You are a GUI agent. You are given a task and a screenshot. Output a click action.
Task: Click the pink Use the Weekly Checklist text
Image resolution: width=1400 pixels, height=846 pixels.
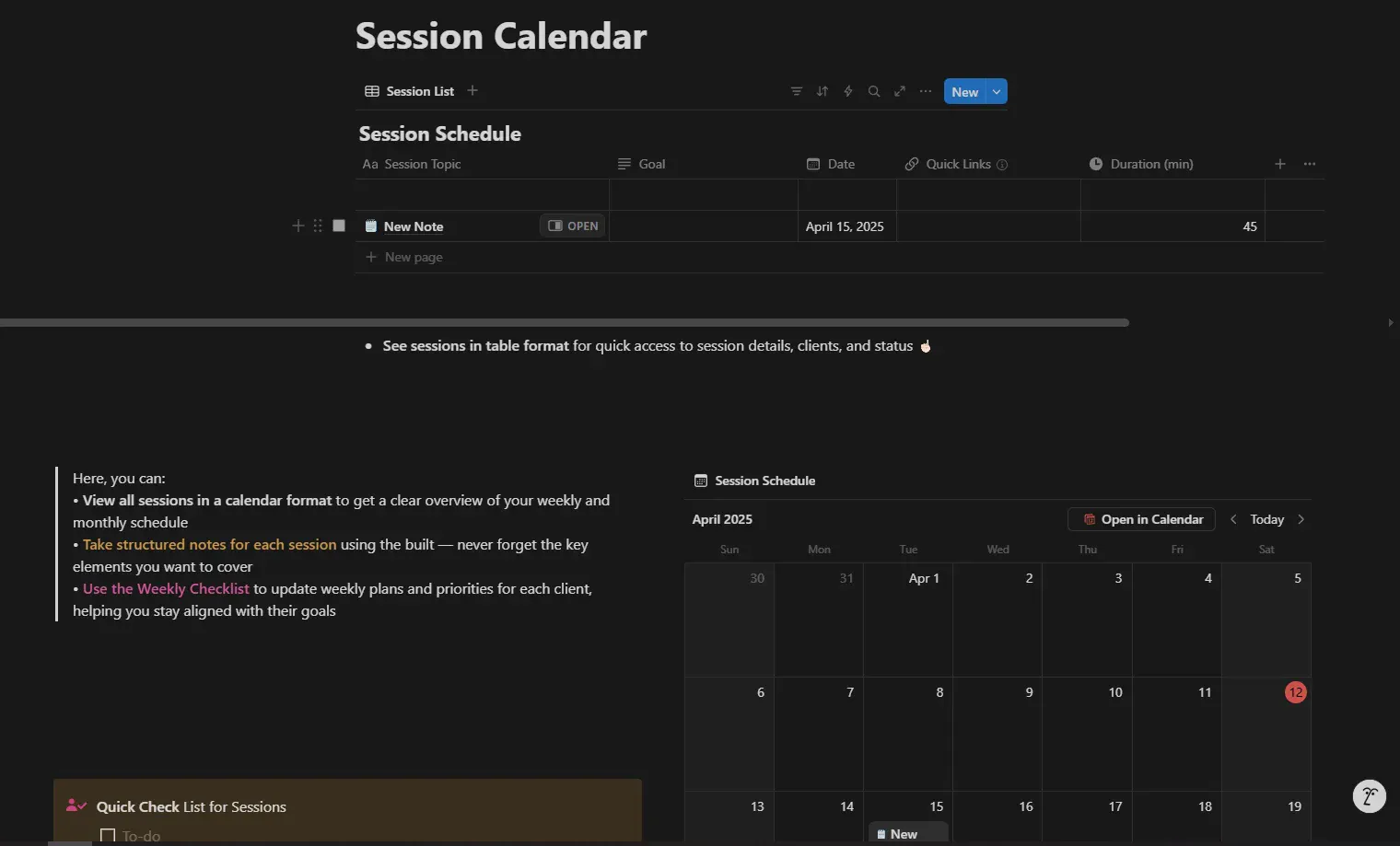[166, 588]
